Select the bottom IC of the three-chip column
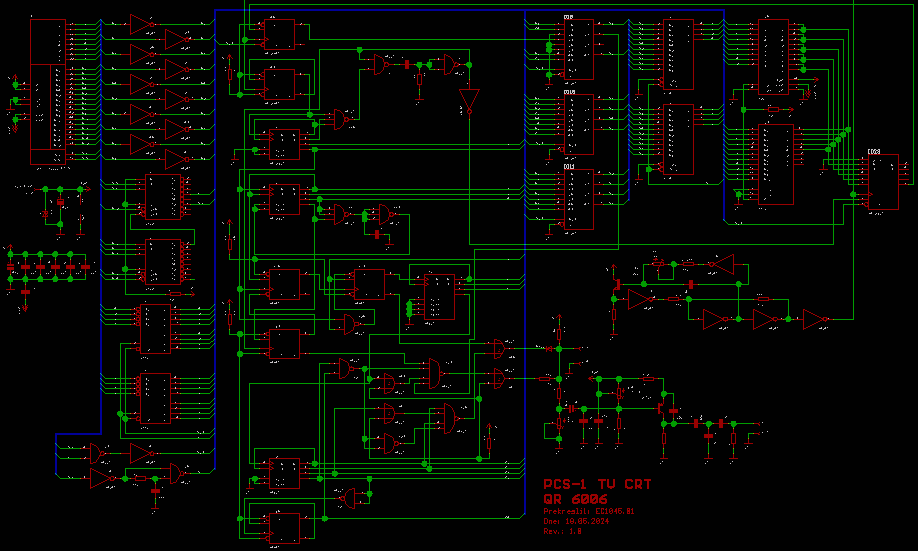Image resolution: width=918 pixels, height=551 pixels. (576, 199)
